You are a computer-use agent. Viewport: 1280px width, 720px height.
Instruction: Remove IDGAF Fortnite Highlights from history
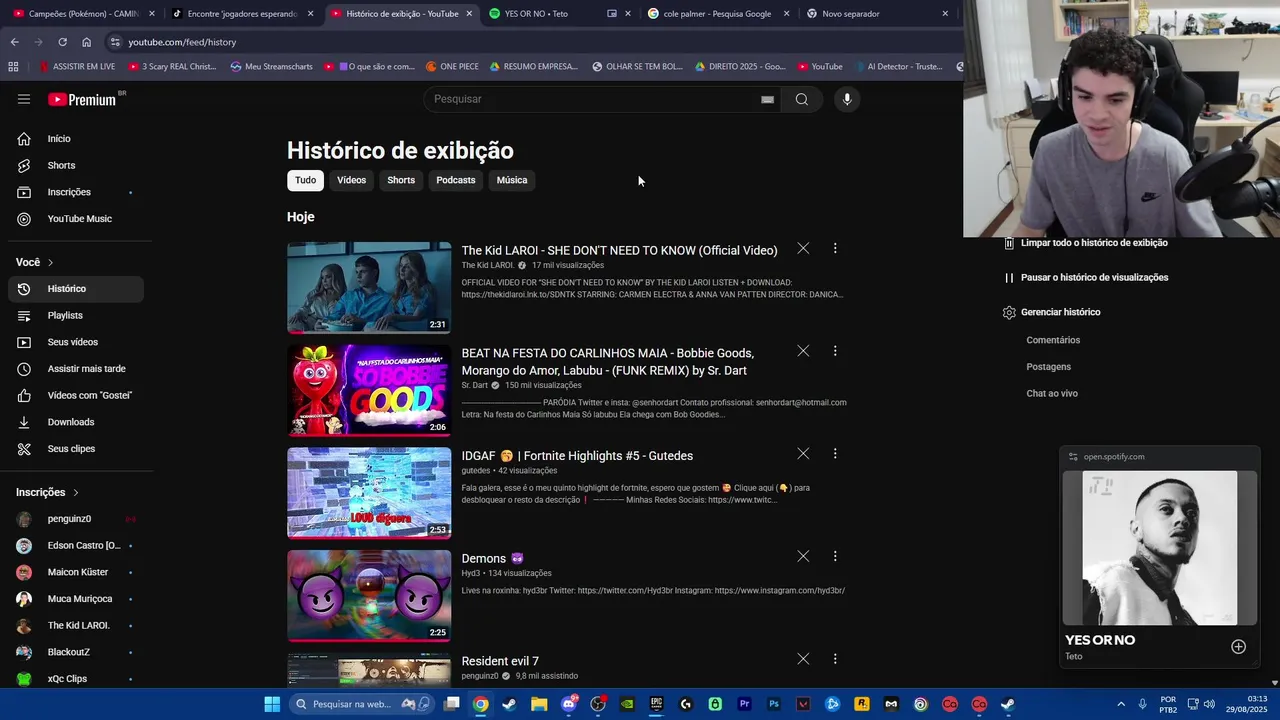(x=803, y=454)
